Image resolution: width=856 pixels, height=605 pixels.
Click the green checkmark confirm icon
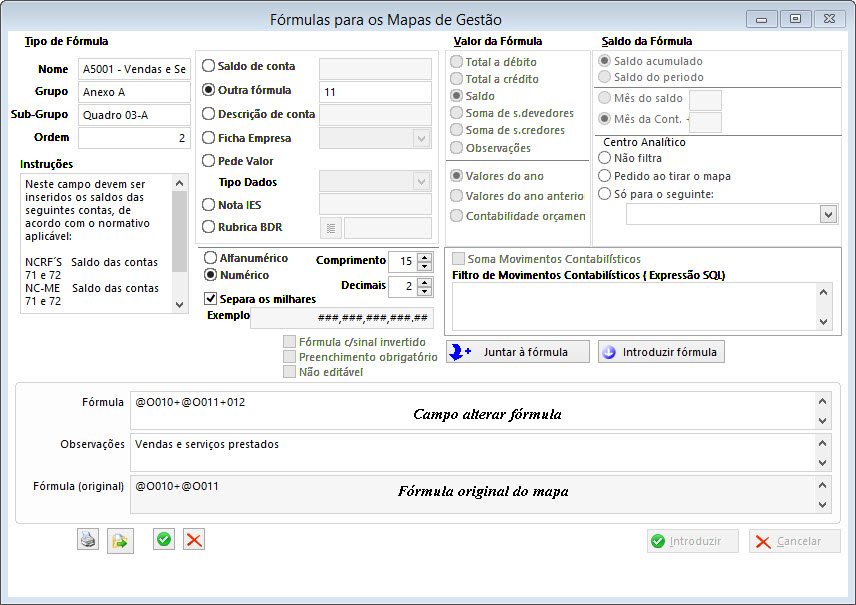(x=164, y=540)
